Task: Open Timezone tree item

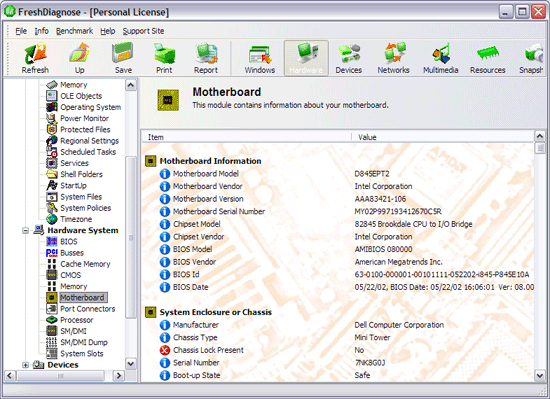Action: point(76,219)
